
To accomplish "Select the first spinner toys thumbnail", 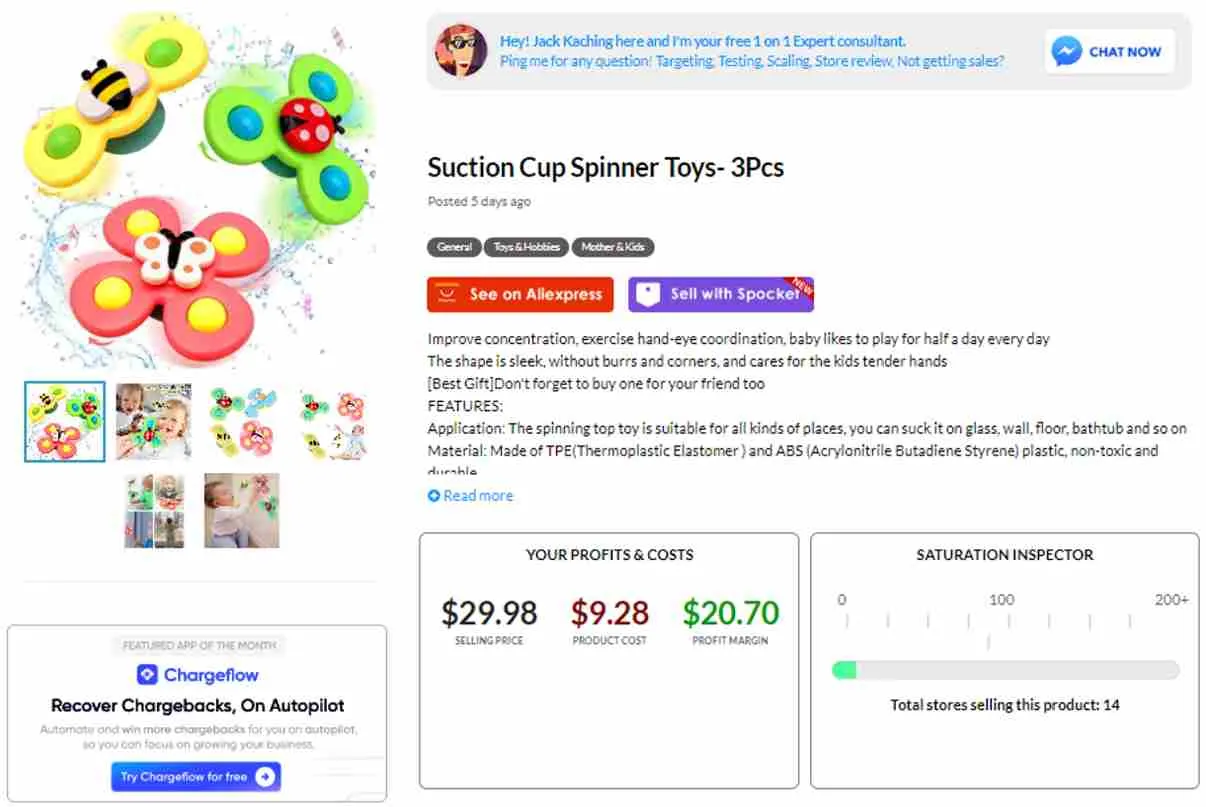I will pyautogui.click(x=65, y=421).
